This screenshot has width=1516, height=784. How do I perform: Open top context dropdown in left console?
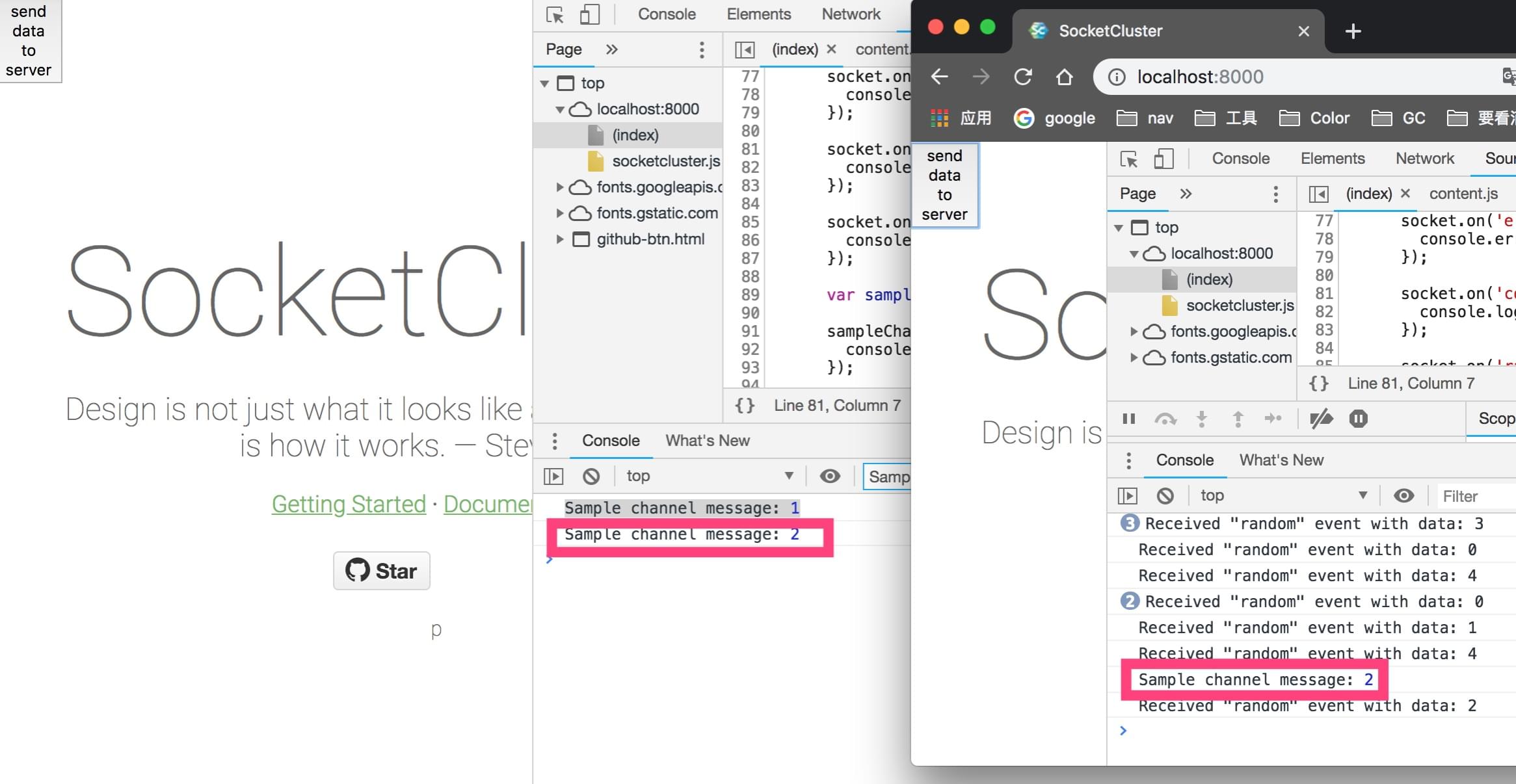(710, 476)
